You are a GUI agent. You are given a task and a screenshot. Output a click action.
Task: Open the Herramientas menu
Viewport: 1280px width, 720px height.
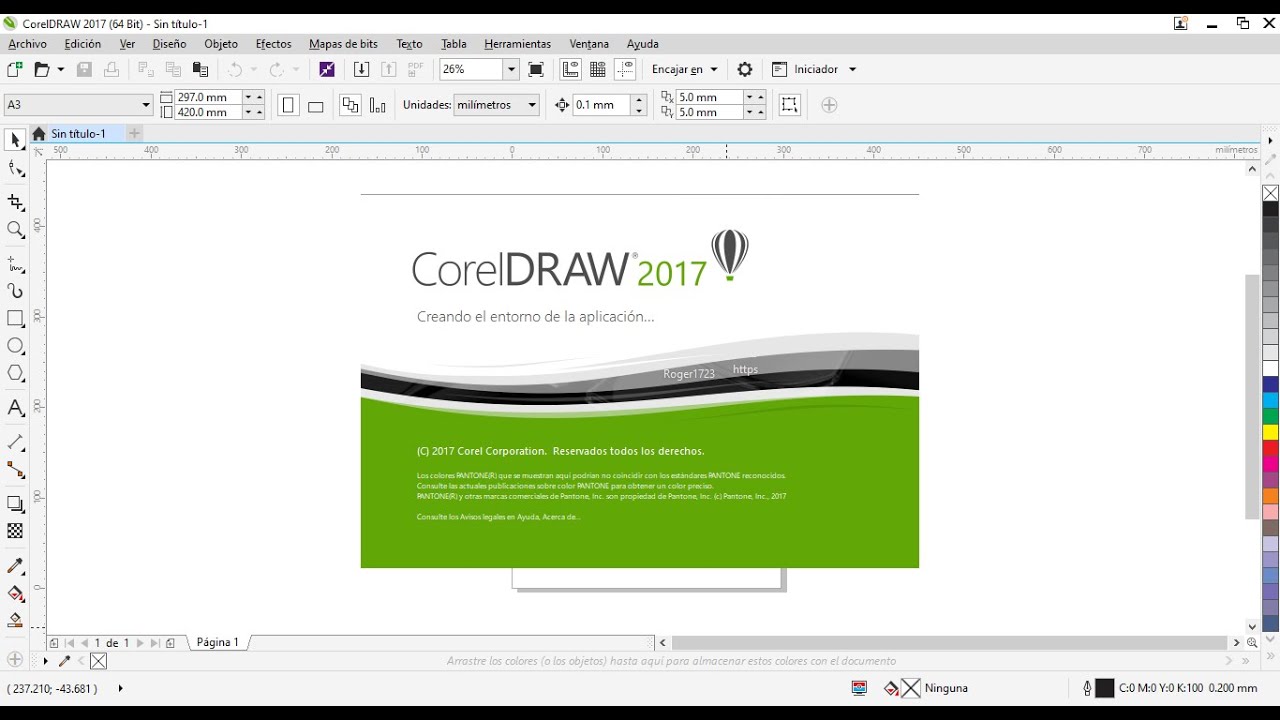click(517, 44)
